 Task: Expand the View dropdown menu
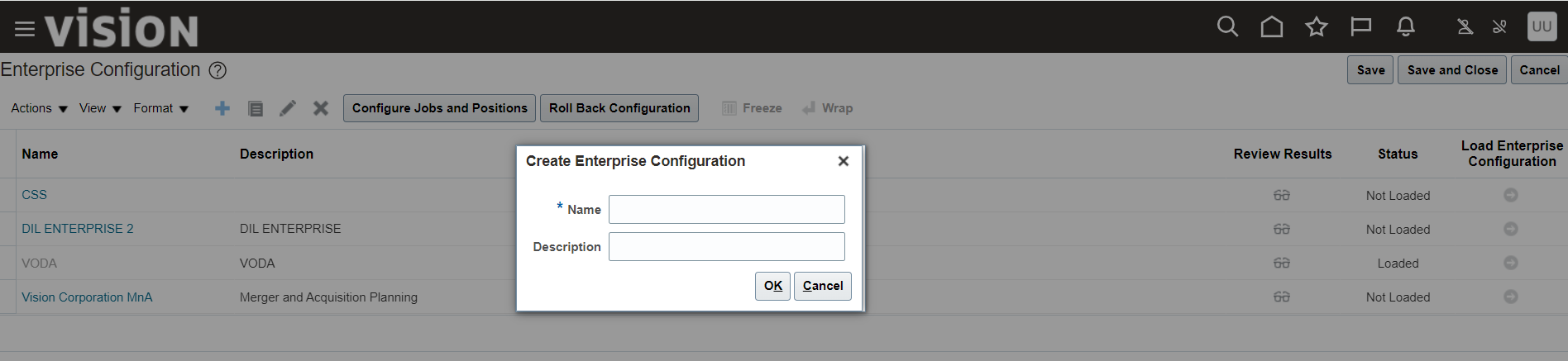(100, 108)
